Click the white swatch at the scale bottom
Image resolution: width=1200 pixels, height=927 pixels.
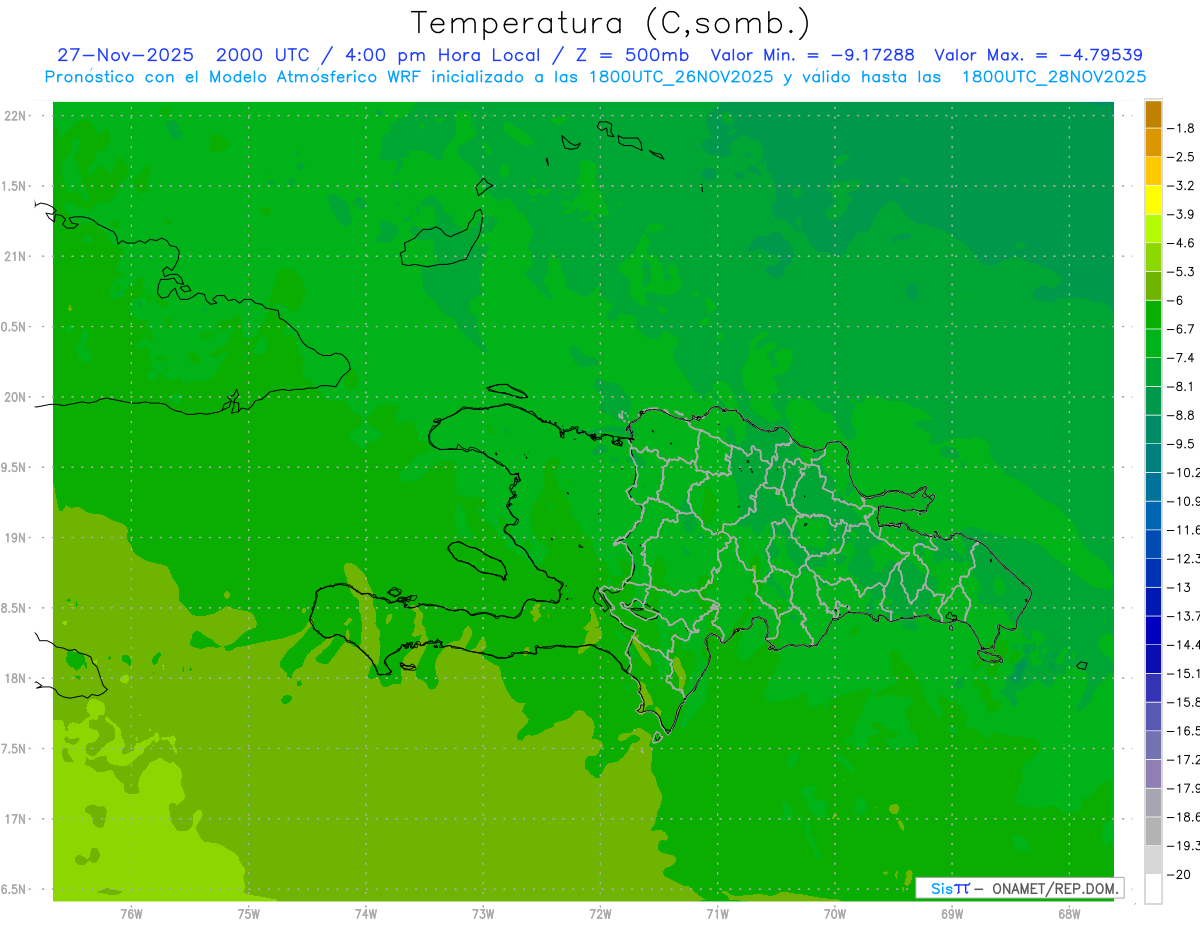[x=1153, y=889]
